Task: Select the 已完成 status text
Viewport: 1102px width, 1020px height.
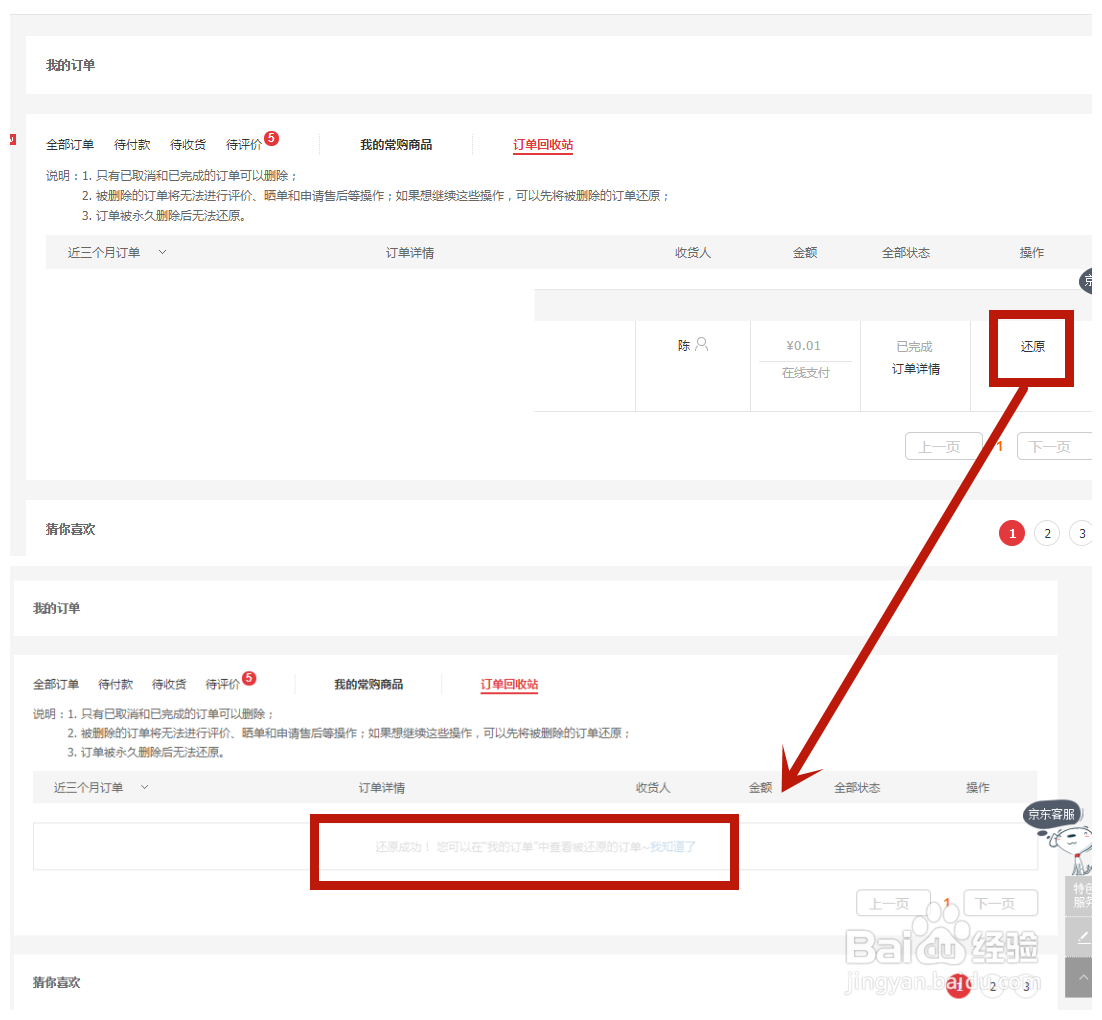Action: pyautogui.click(x=914, y=347)
